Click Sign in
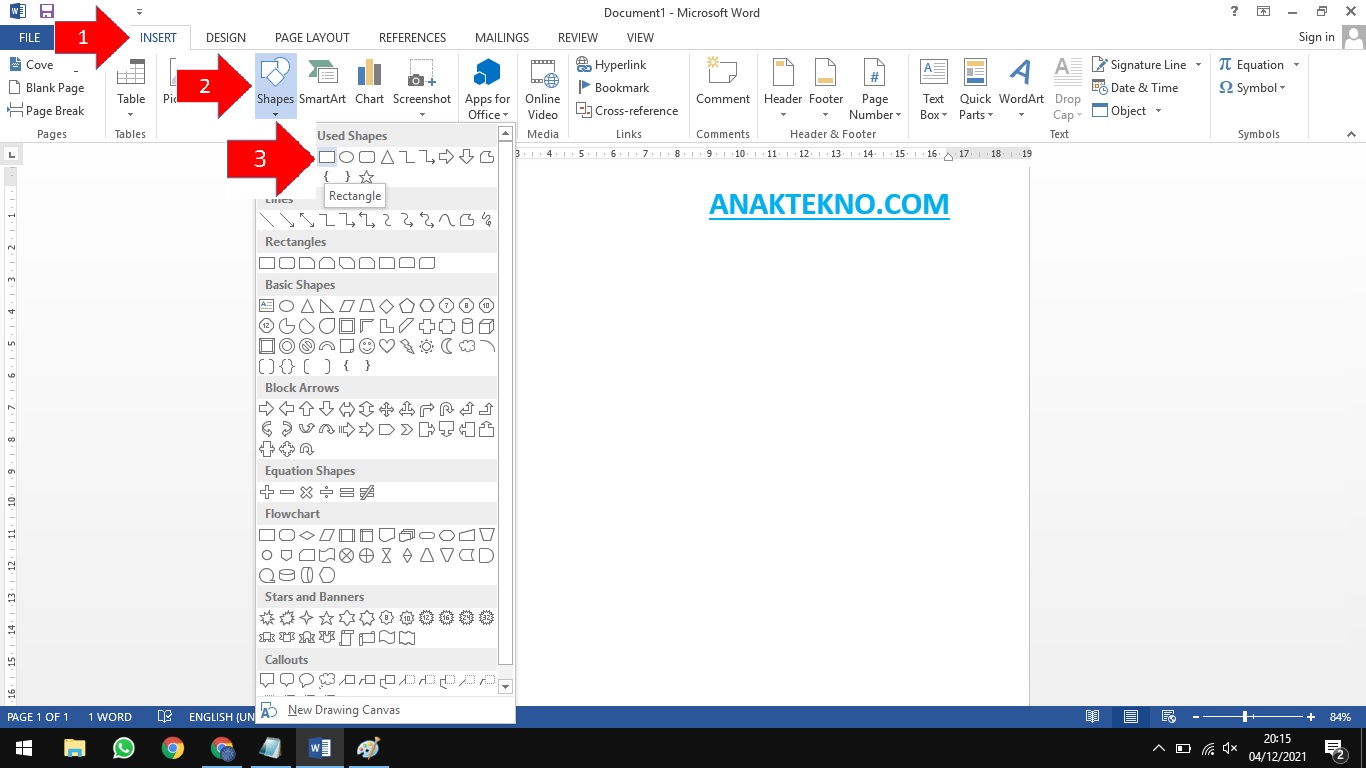The height and width of the screenshot is (768, 1366). (1316, 37)
